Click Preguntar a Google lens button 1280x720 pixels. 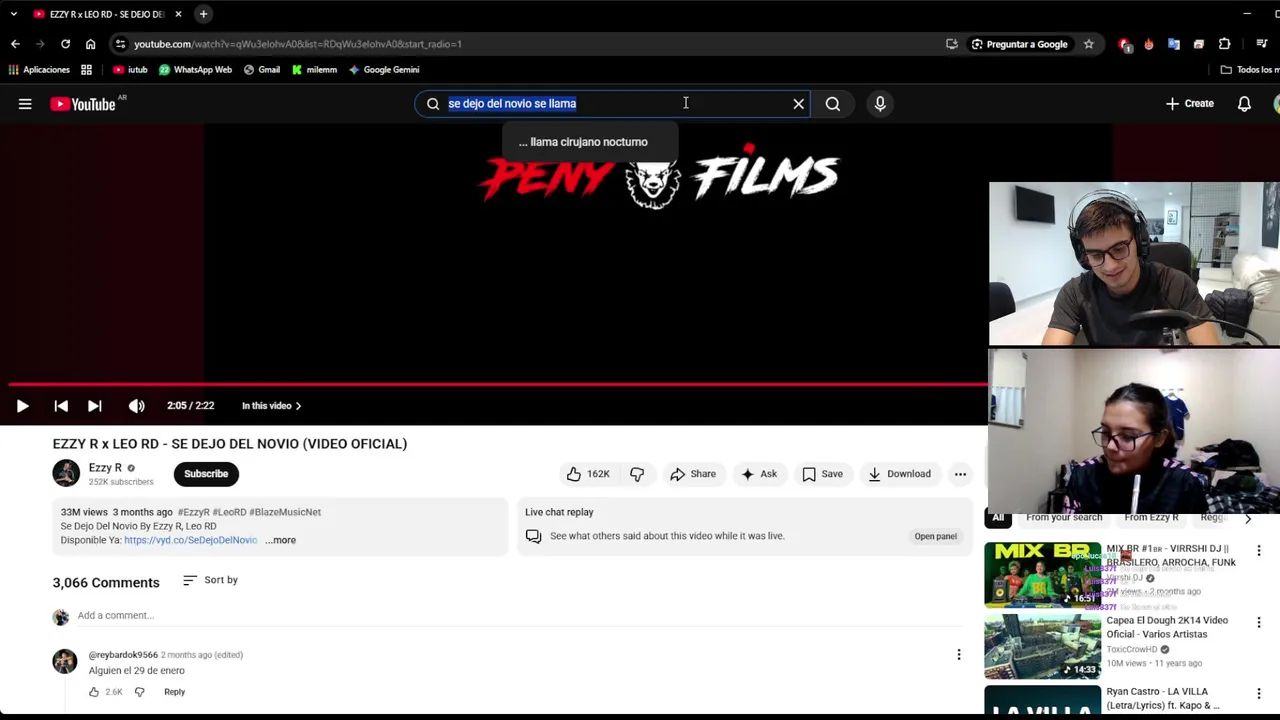pyautogui.click(x=1019, y=44)
